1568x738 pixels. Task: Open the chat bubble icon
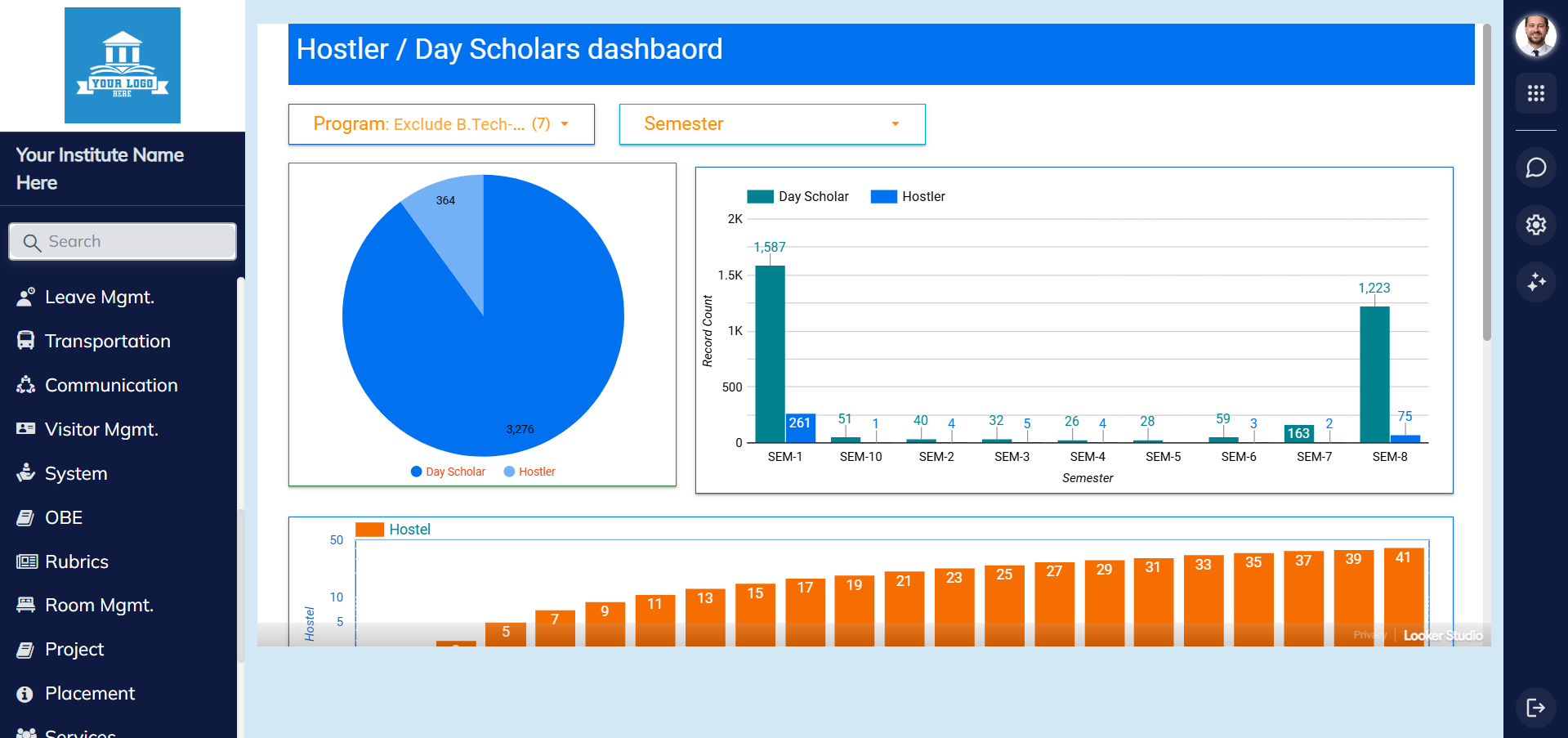coord(1536,168)
